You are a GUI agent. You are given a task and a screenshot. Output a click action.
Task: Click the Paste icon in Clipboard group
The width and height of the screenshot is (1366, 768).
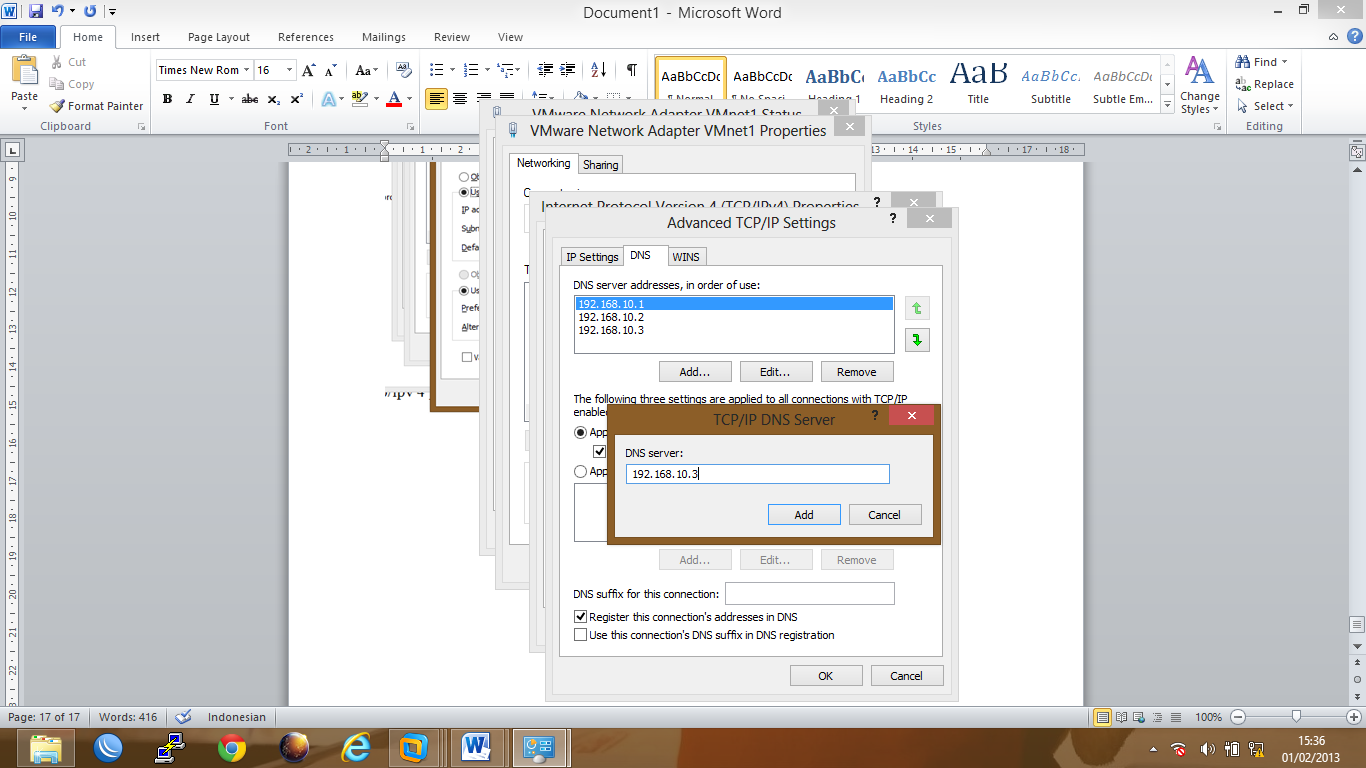[24, 72]
